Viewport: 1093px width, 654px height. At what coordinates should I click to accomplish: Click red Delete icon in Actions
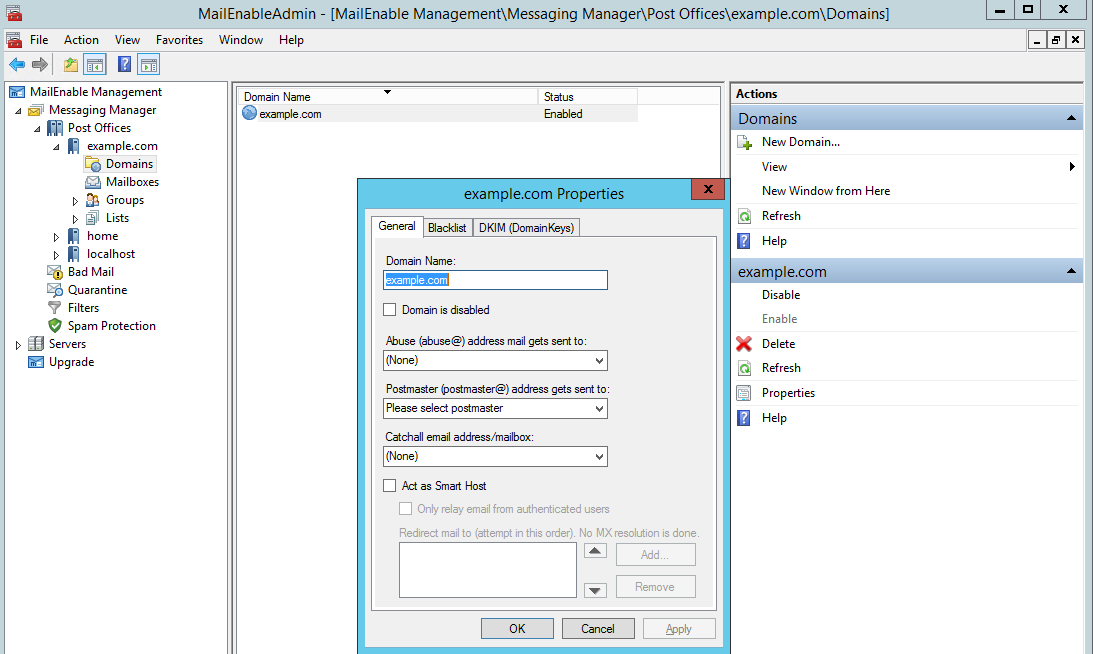[x=744, y=344]
